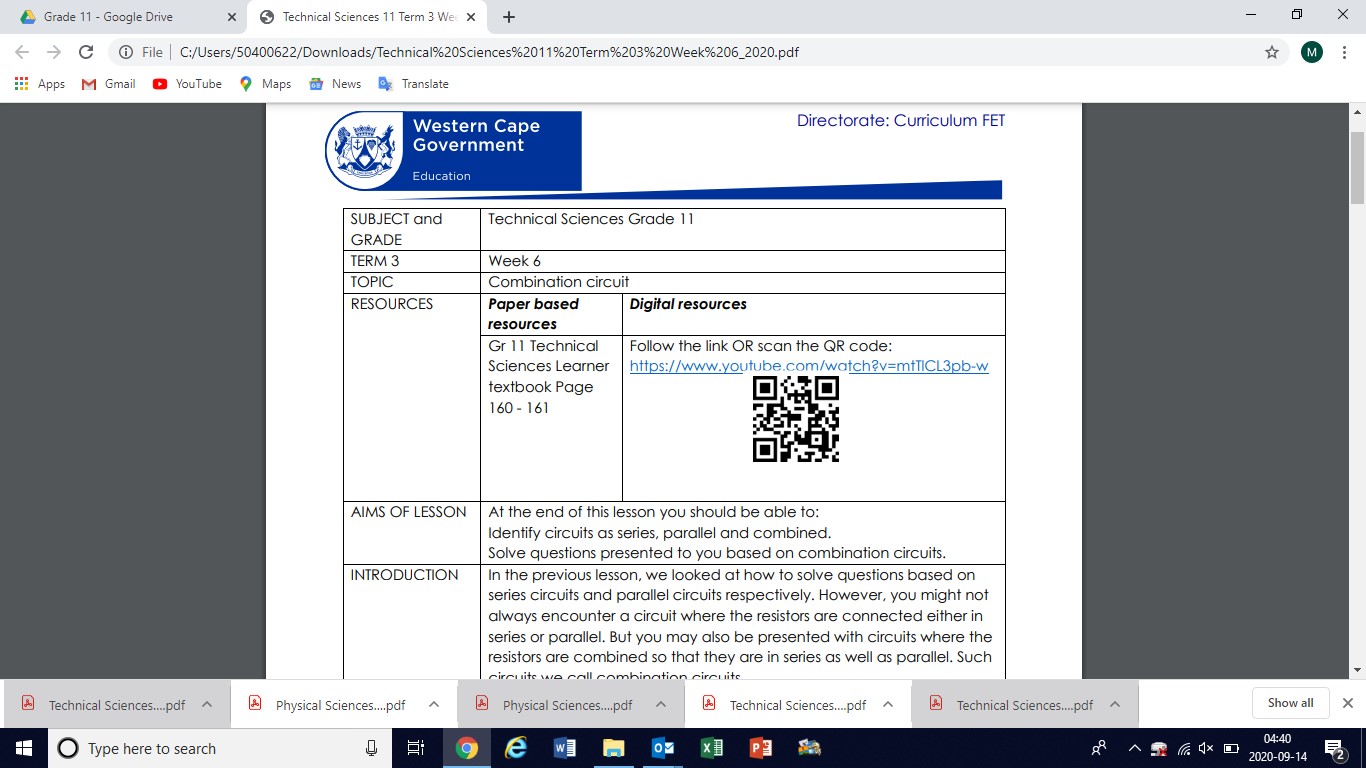
Task: Click the QR code image
Action: coord(796,419)
